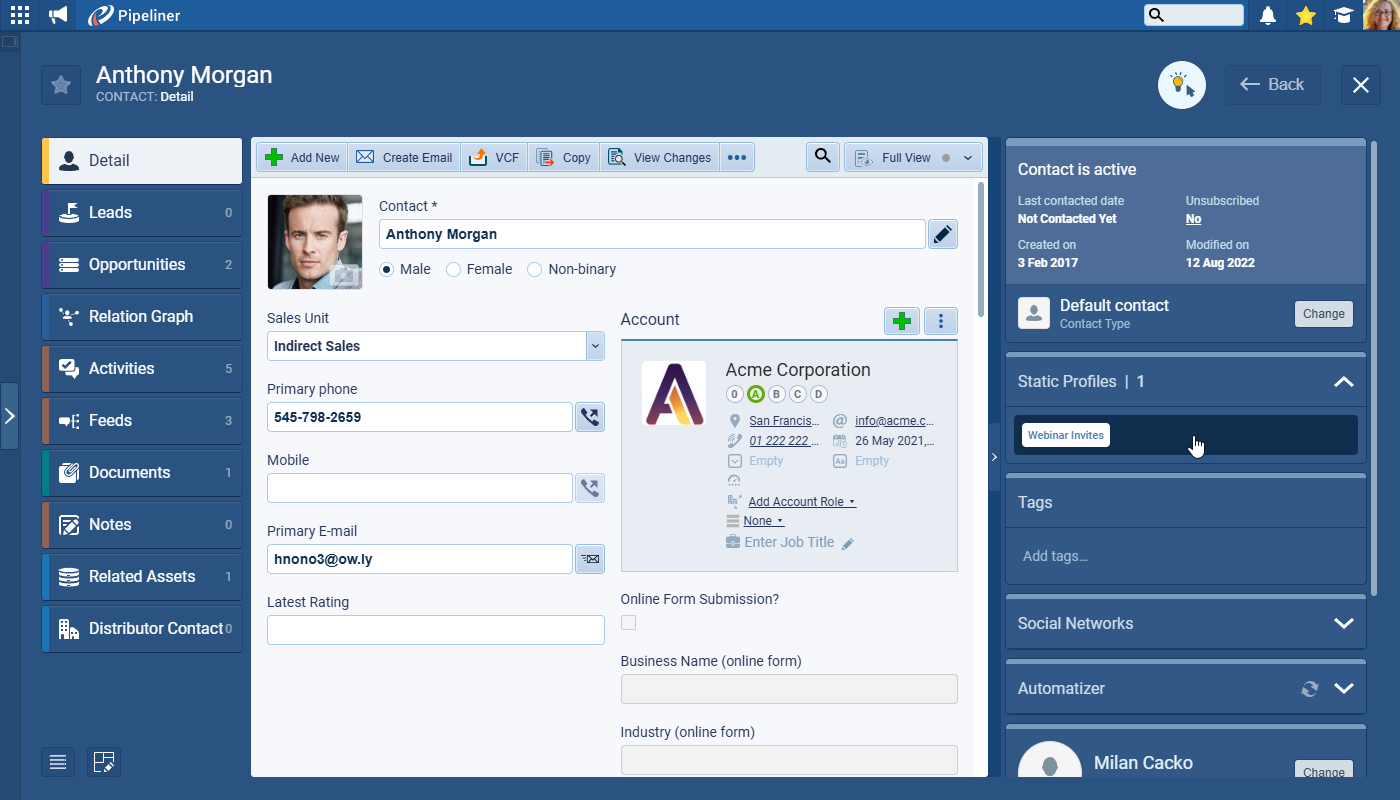Select the Female radio button

point(454,270)
